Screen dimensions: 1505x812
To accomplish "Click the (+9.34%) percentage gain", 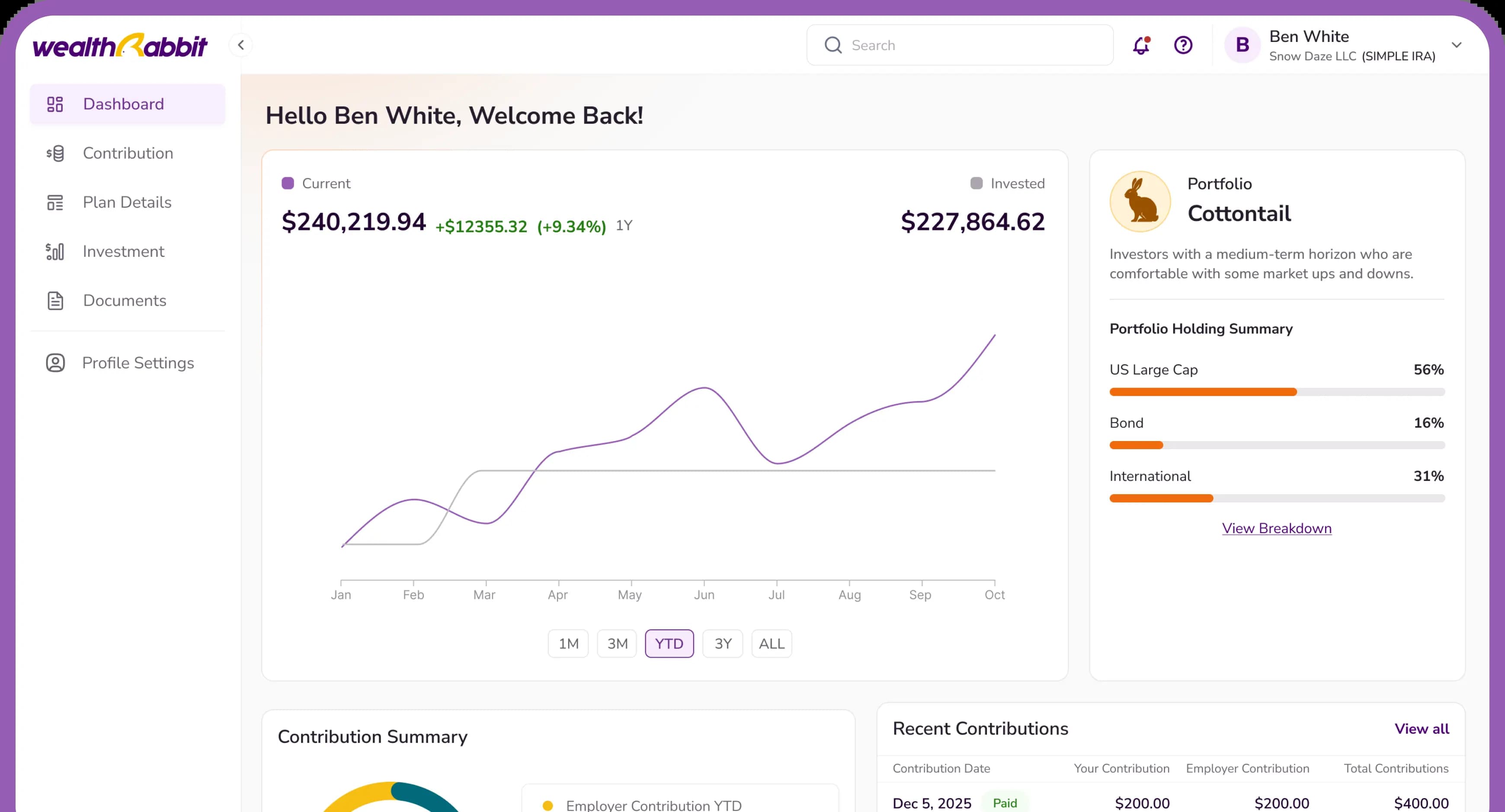I will [x=571, y=226].
